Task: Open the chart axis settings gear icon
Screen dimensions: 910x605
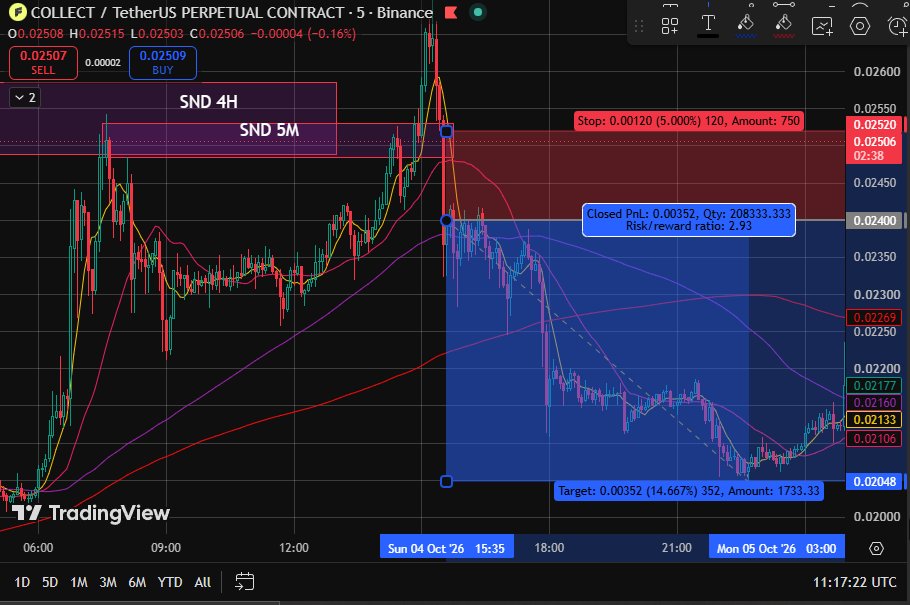Action: tap(876, 548)
